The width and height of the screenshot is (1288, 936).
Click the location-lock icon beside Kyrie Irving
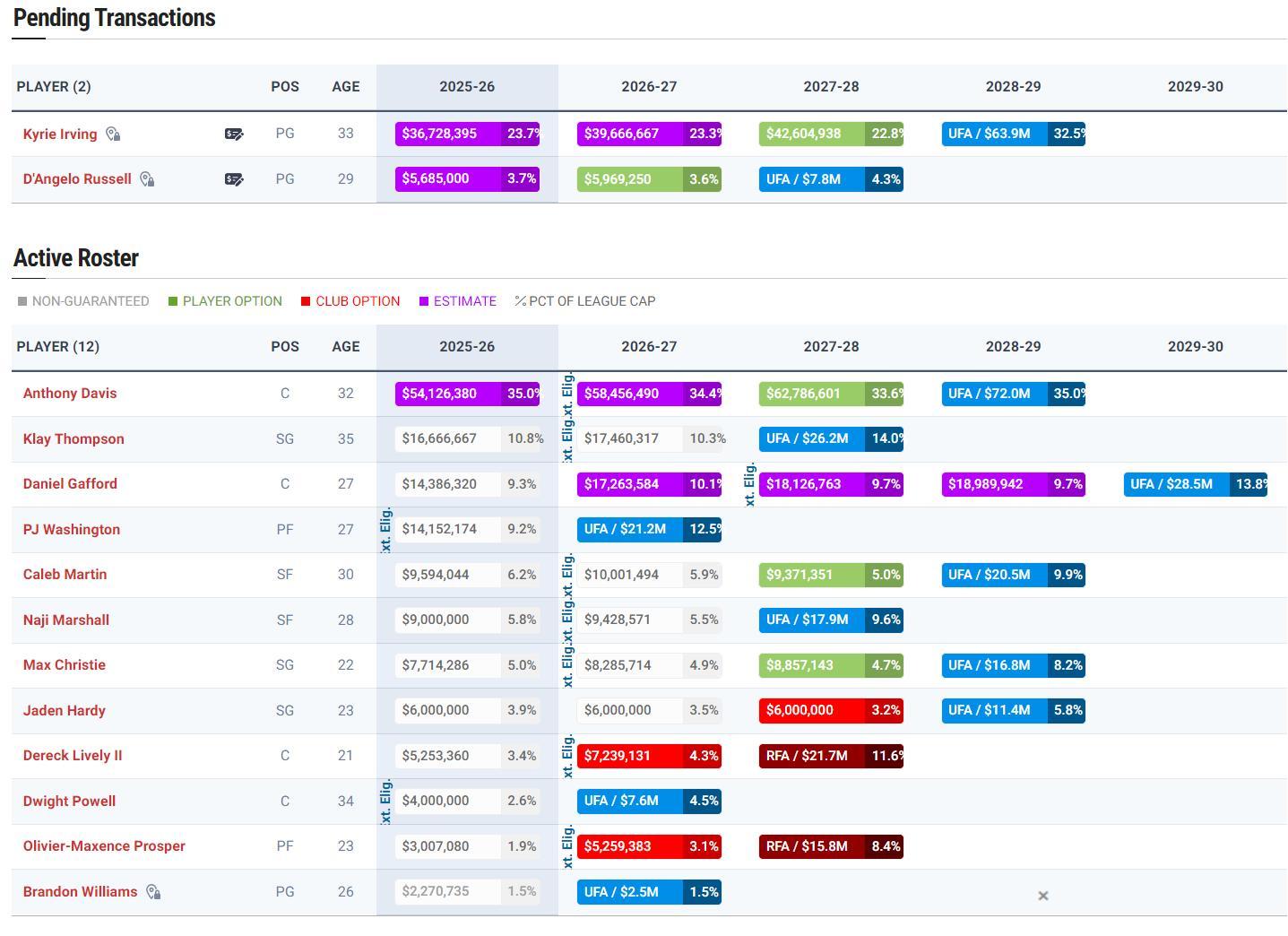click(x=113, y=134)
